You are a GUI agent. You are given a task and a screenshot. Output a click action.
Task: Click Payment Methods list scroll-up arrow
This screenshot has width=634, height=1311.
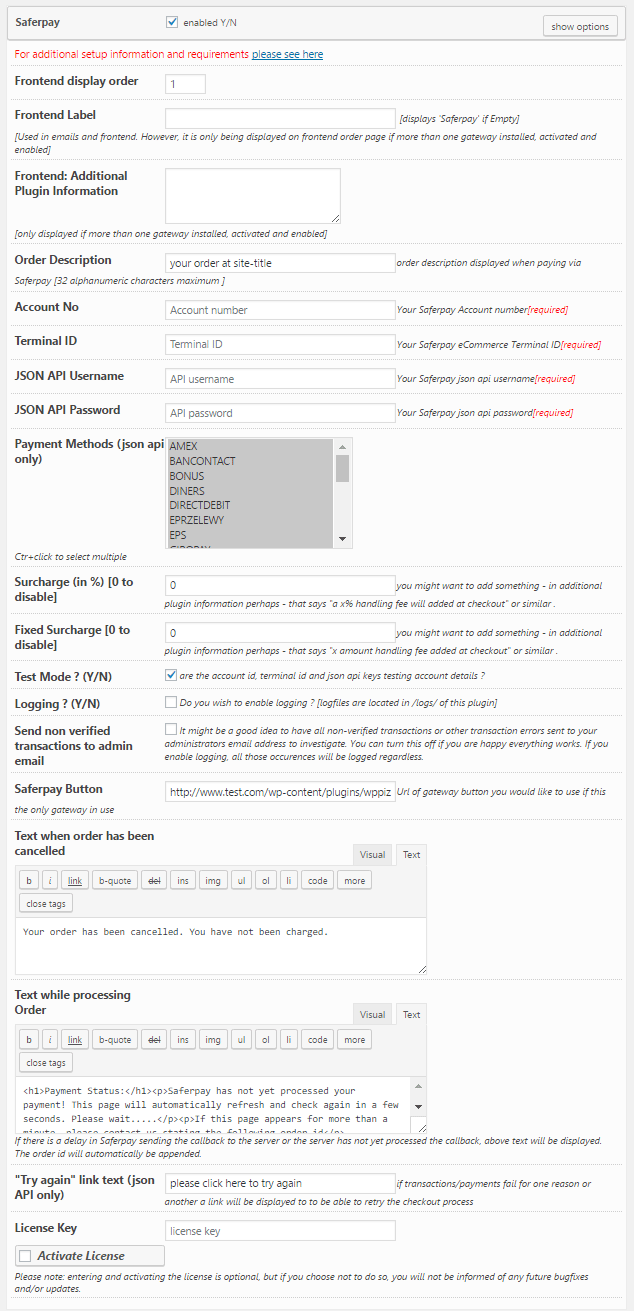pos(343,447)
